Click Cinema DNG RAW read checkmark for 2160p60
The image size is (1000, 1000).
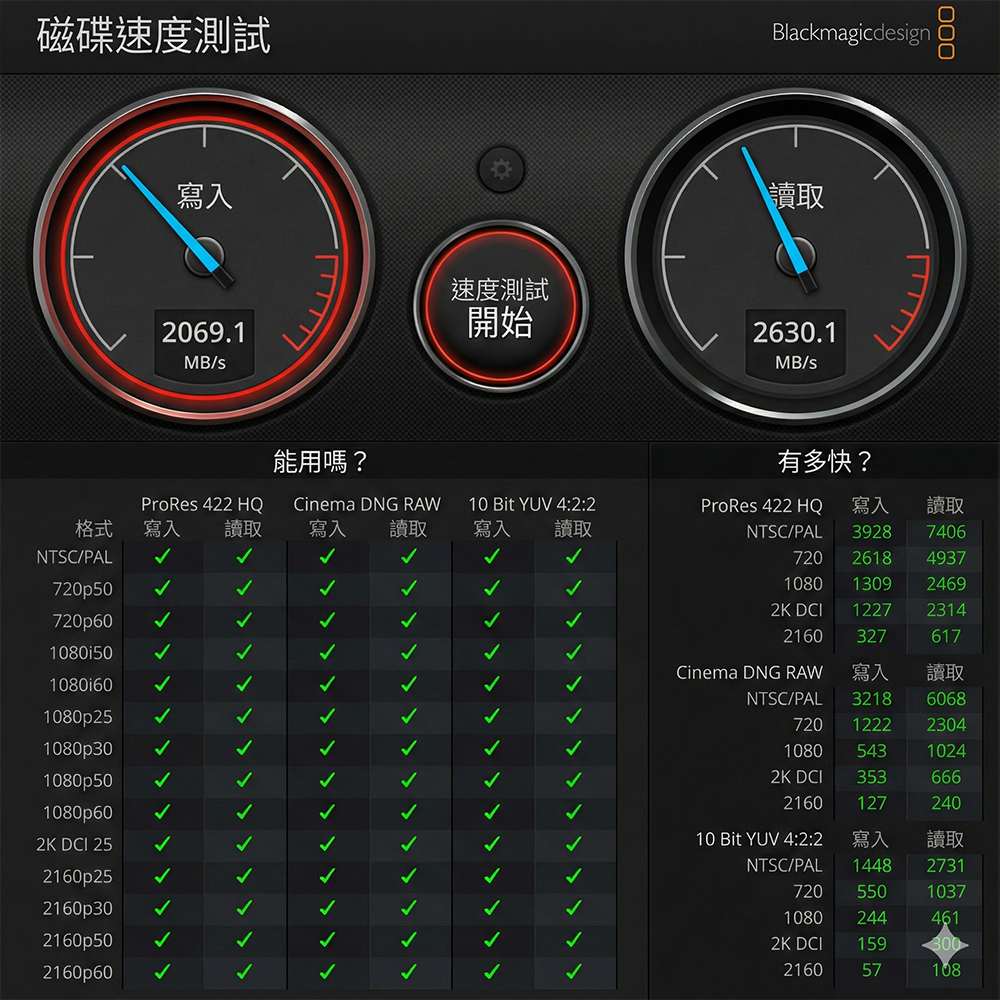(x=408, y=971)
